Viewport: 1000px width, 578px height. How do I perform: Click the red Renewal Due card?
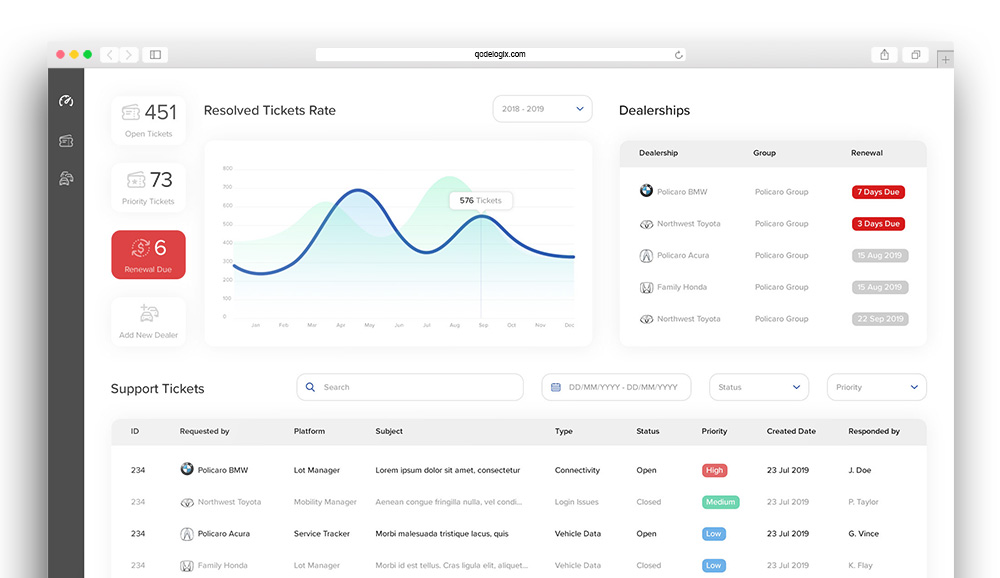point(148,254)
